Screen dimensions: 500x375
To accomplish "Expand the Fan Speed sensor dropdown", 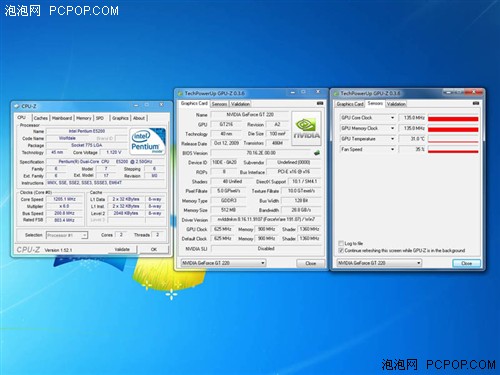I will [x=392, y=149].
